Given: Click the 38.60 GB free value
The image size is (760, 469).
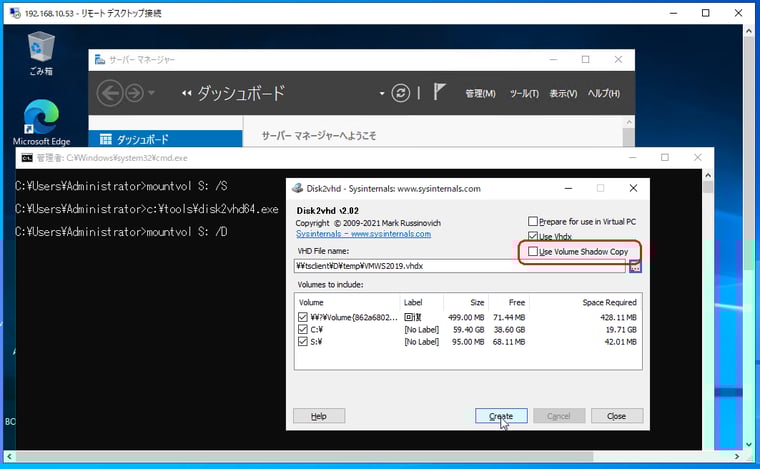Looking at the screenshot, I should click(509, 329).
